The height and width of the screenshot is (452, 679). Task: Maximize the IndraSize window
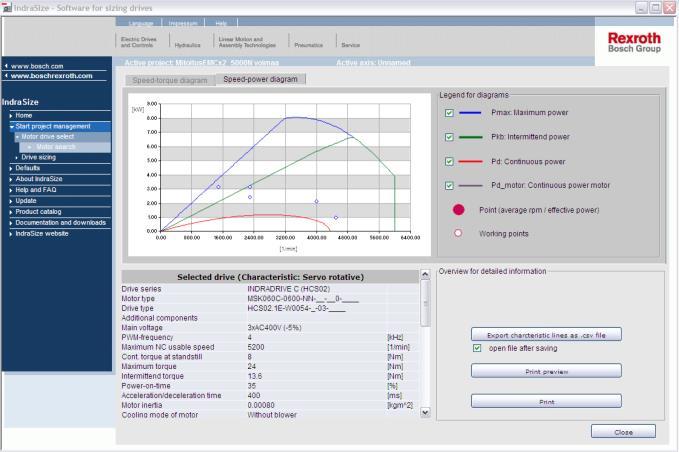[x=656, y=7]
